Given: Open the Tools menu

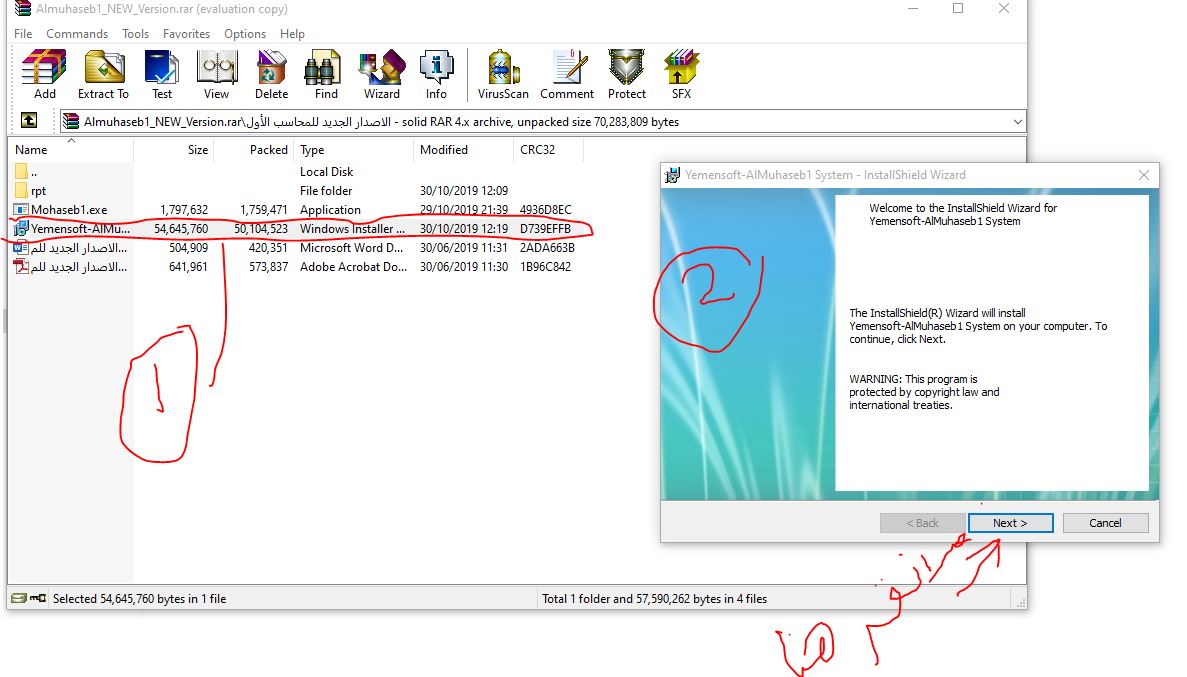Looking at the screenshot, I should [x=136, y=34].
